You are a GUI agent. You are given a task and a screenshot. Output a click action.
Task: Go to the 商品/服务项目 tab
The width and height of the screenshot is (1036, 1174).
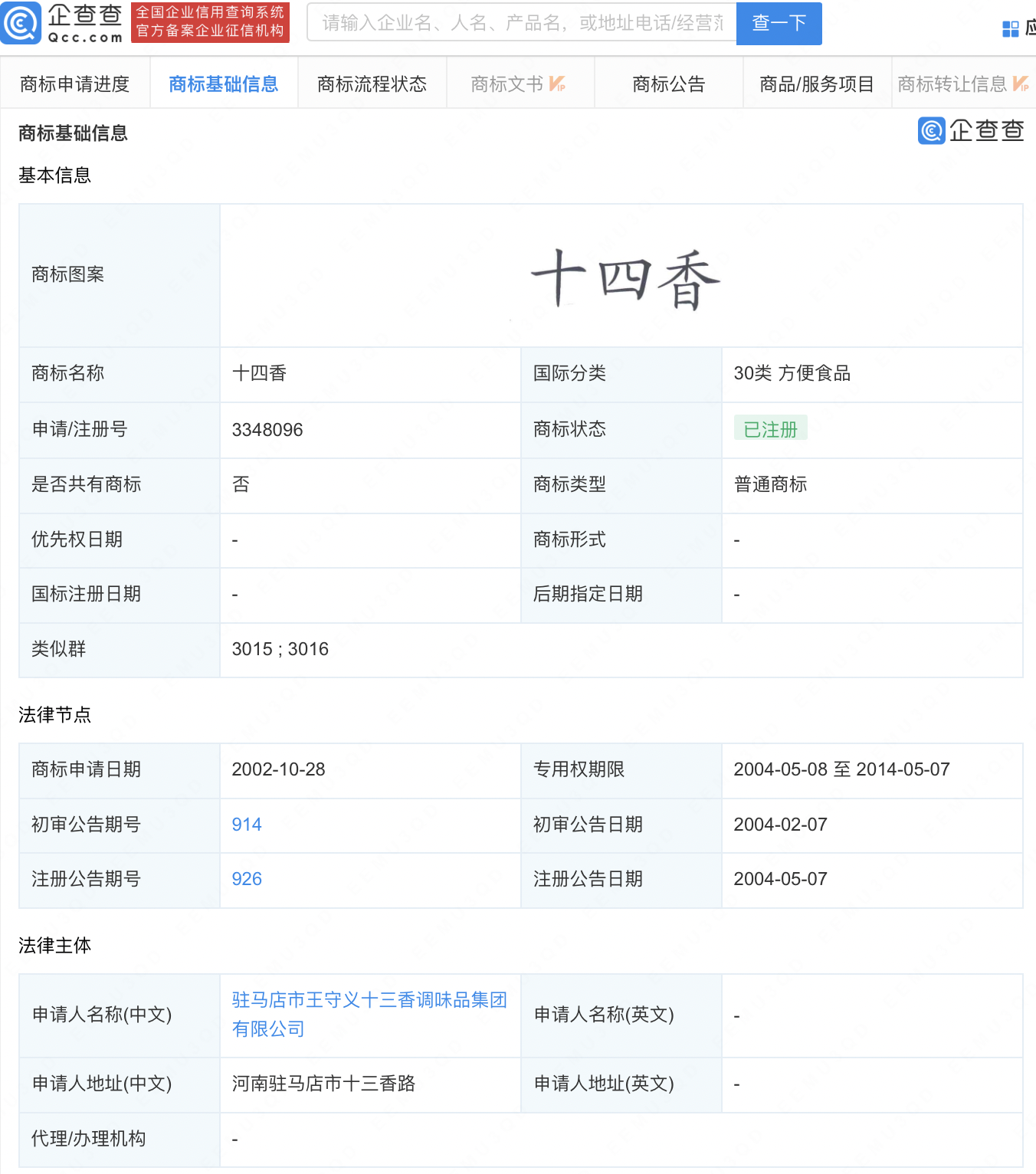(816, 84)
